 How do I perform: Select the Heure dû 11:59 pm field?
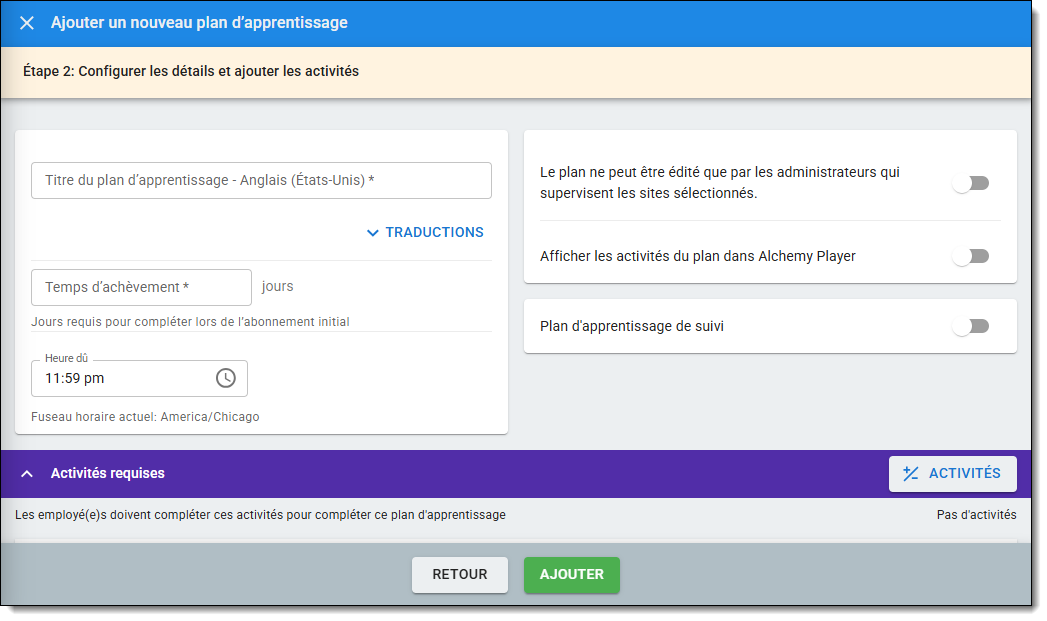pos(125,379)
